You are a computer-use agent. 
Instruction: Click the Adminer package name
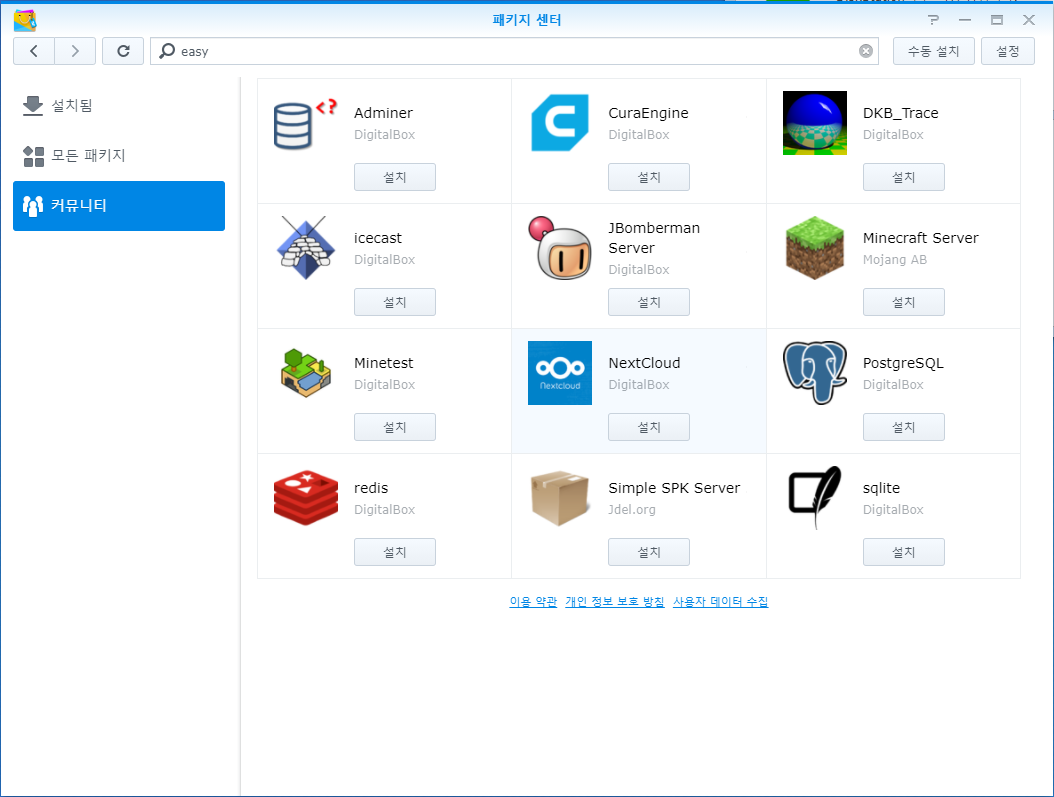383,113
